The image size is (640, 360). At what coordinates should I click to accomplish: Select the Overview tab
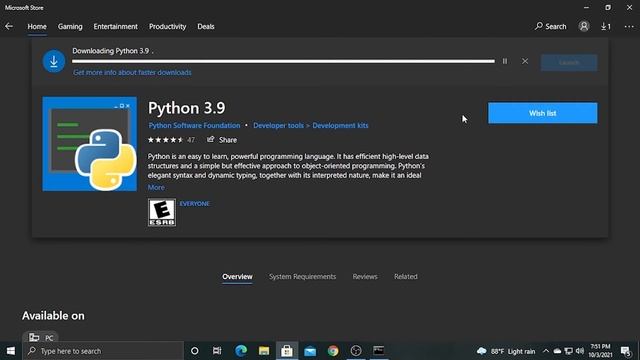click(x=237, y=277)
